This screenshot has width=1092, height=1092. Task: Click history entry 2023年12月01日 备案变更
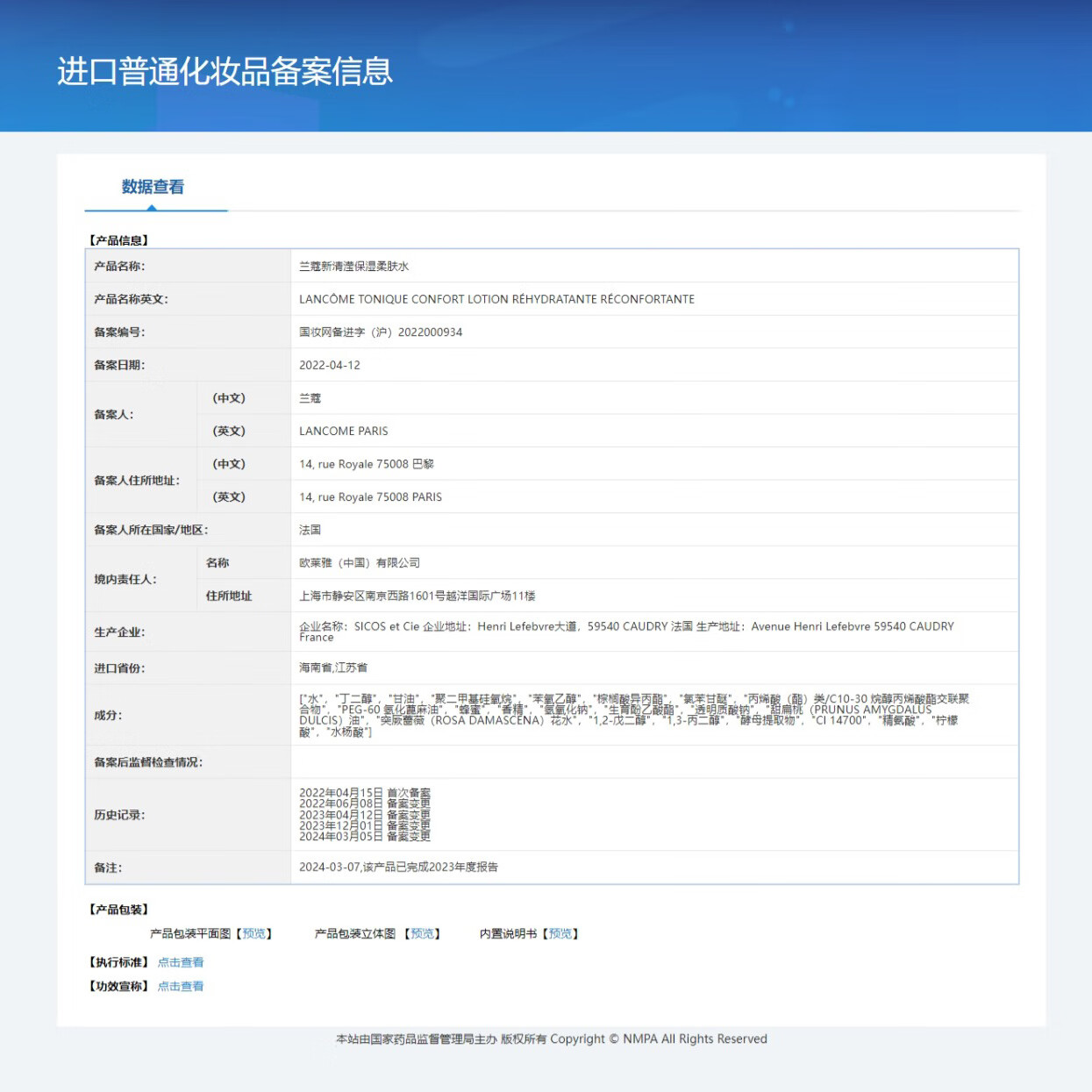pyautogui.click(x=365, y=825)
